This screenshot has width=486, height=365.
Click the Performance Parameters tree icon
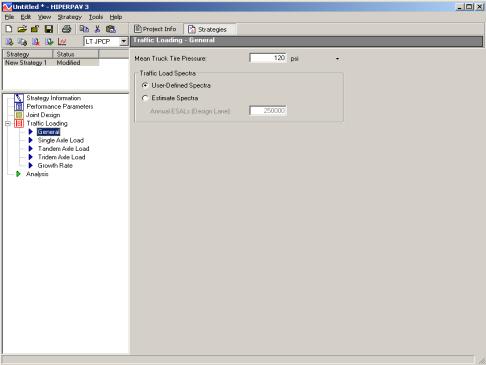(19, 106)
